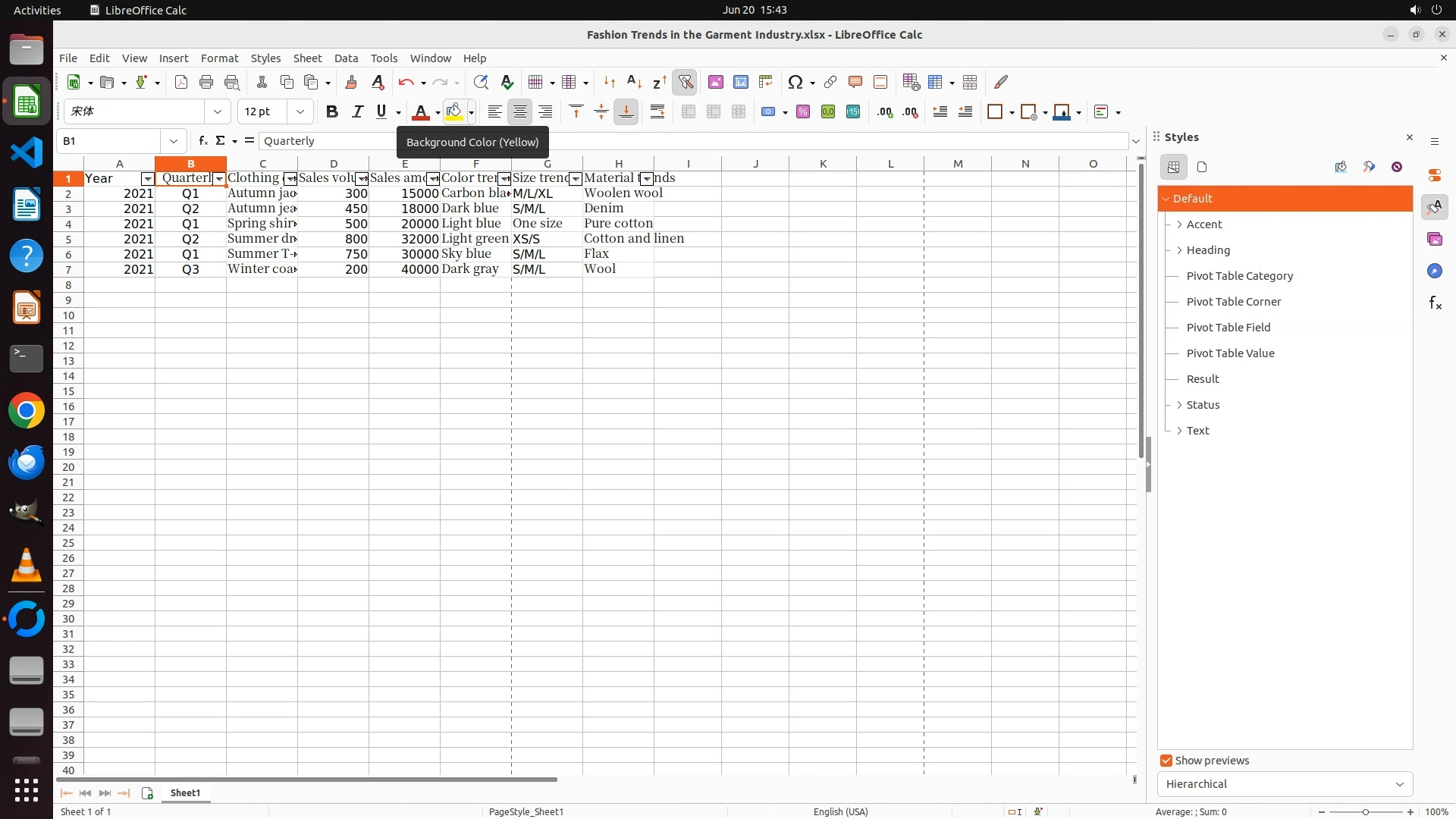This screenshot has width=1456, height=819.
Task: Toggle Italic formatting
Action: click(356, 112)
